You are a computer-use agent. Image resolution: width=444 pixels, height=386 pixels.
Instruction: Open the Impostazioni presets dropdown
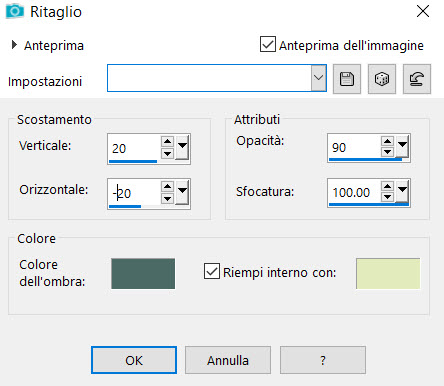tap(318, 78)
